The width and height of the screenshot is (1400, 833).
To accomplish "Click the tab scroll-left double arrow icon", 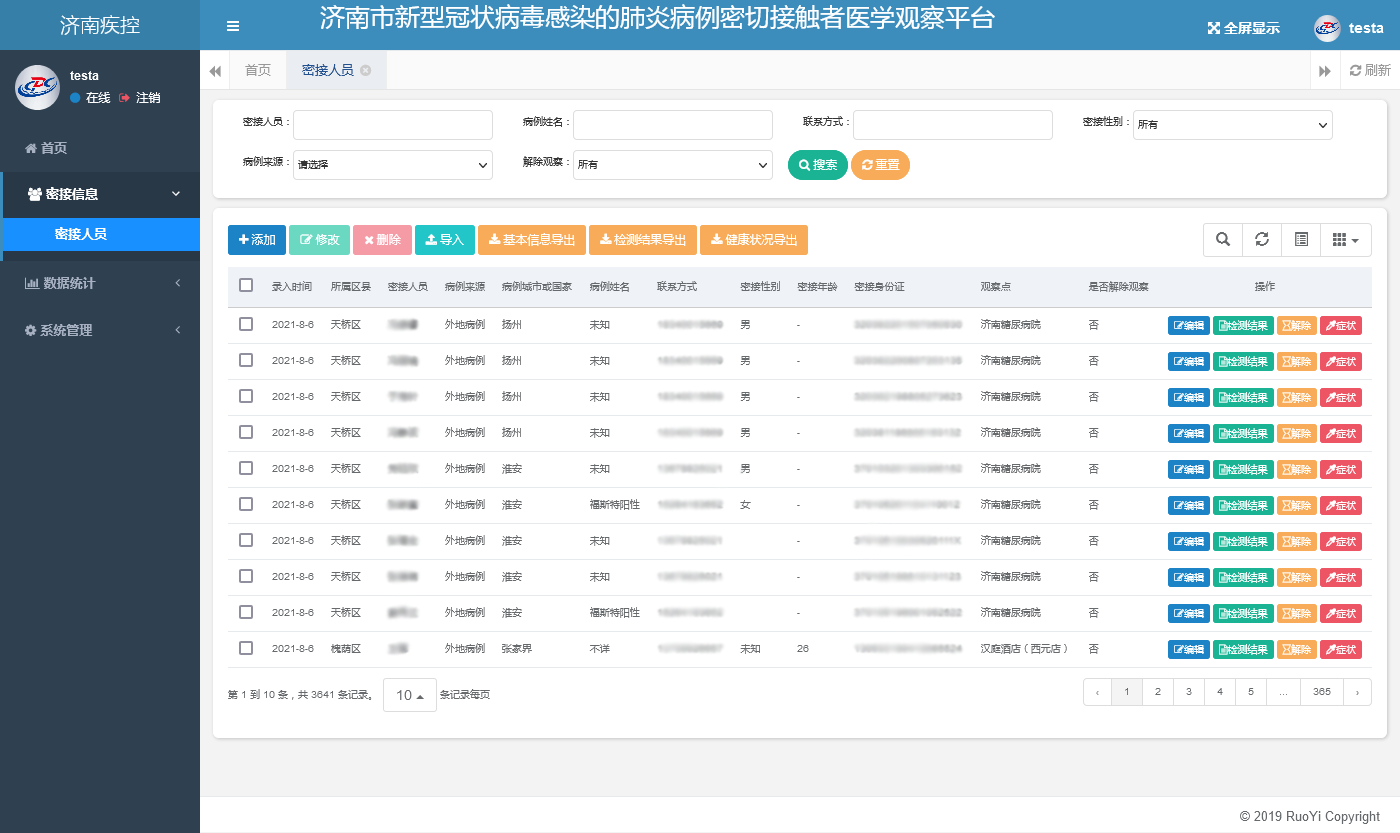I will coord(215,71).
